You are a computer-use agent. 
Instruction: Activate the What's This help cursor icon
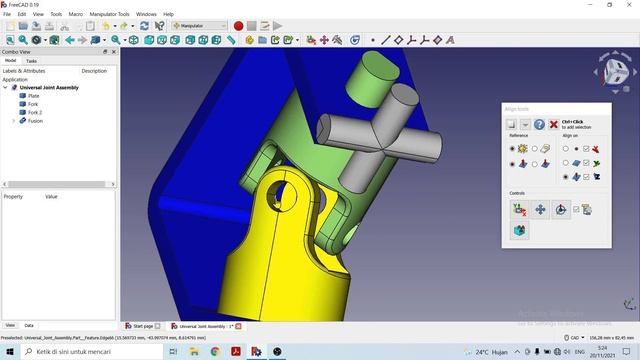tap(159, 26)
